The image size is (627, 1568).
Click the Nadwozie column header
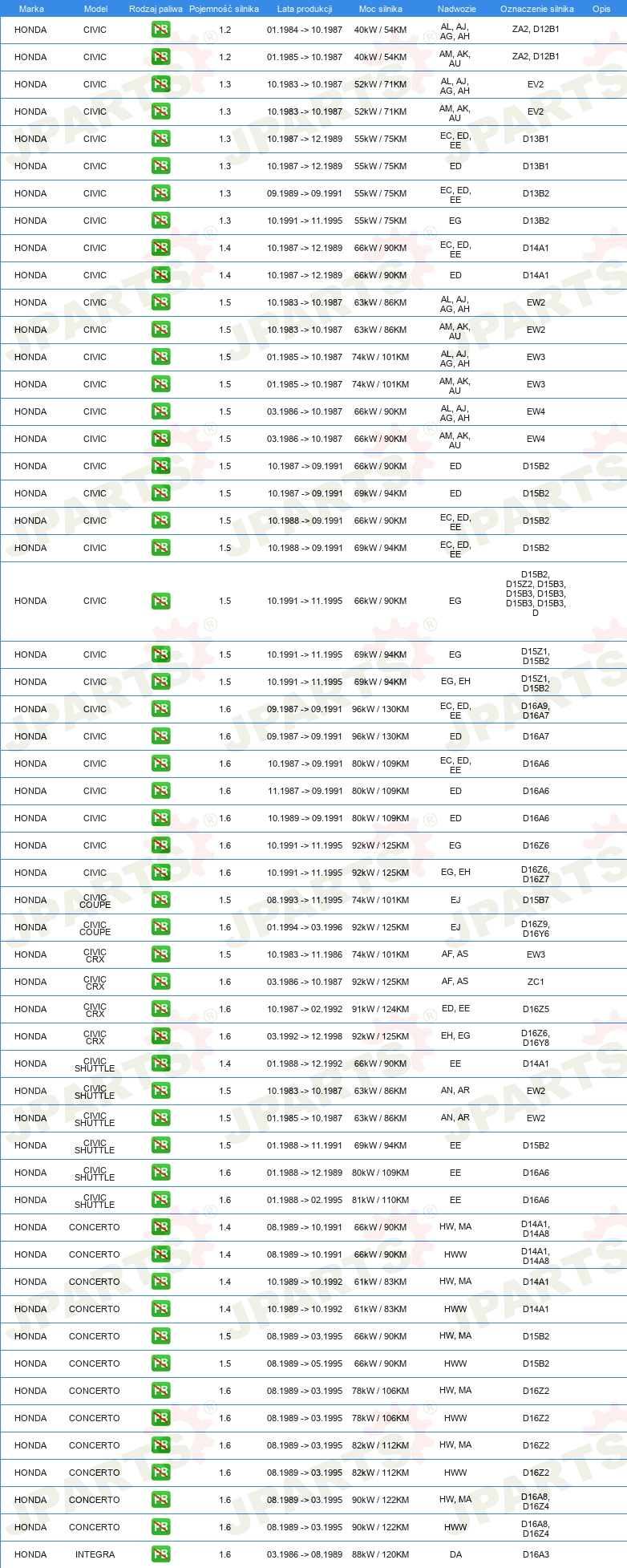[456, 9]
